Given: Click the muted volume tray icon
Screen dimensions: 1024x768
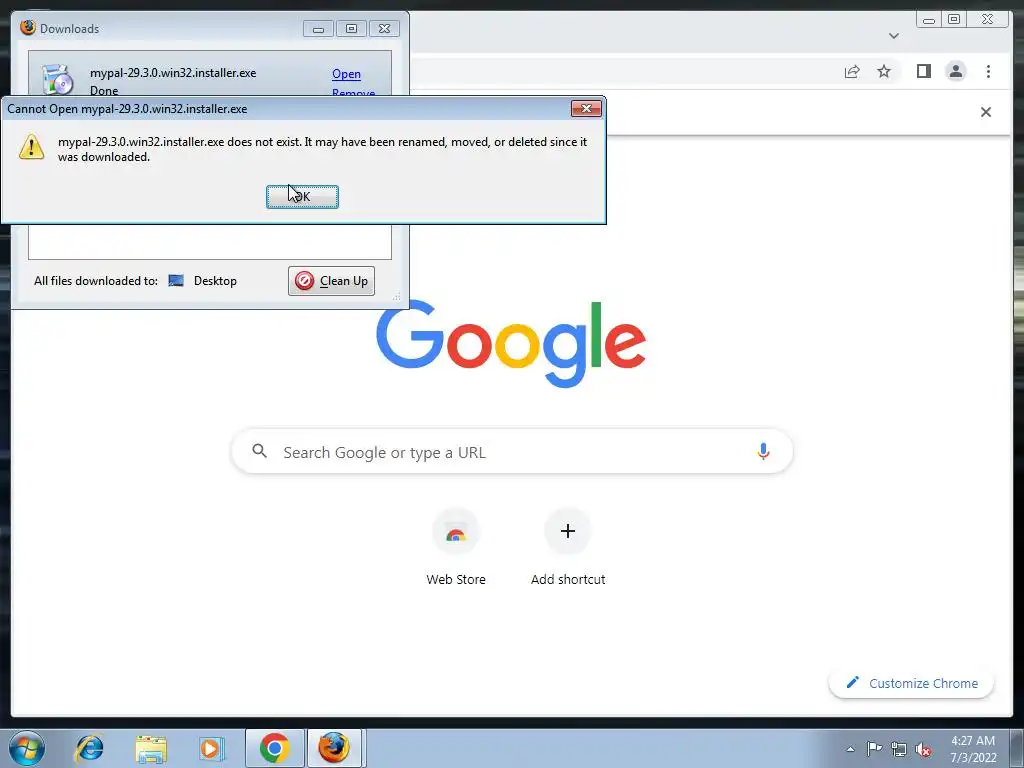Looking at the screenshot, I should (x=923, y=749).
